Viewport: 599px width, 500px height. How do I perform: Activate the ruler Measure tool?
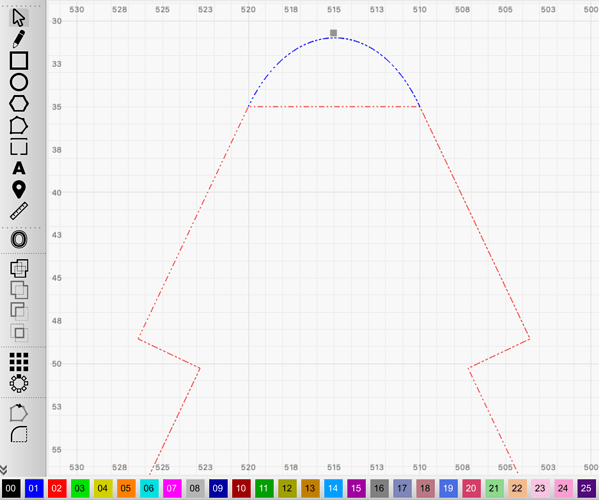click(x=19, y=211)
